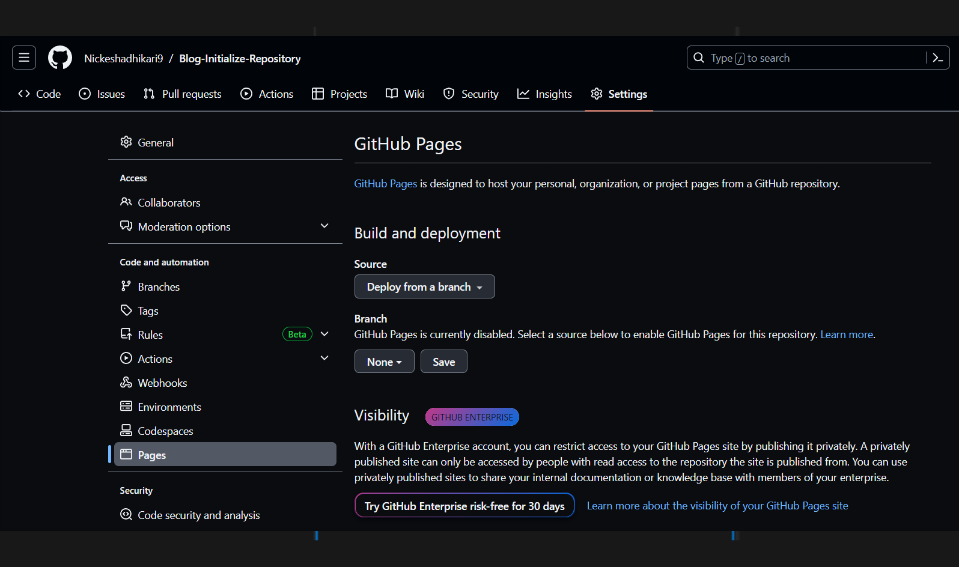Click the tag icon beside Tags
This screenshot has height=567, width=959.
pos(126,310)
